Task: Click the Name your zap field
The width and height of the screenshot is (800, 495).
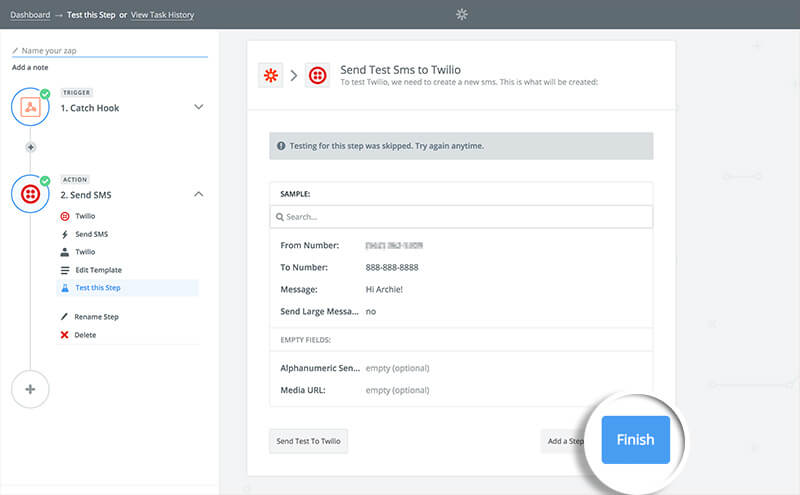Action: click(x=110, y=51)
